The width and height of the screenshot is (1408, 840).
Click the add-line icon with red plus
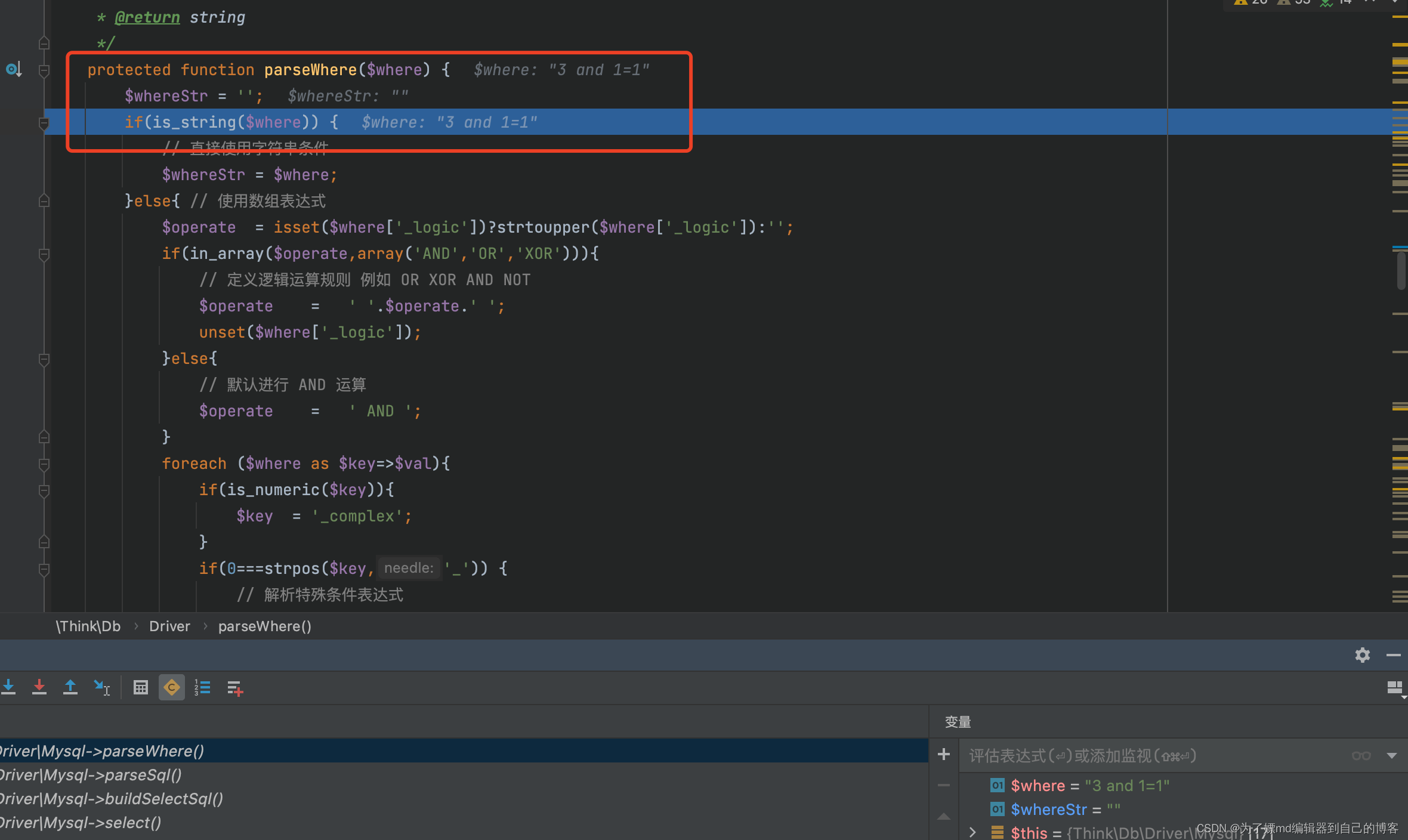point(235,688)
